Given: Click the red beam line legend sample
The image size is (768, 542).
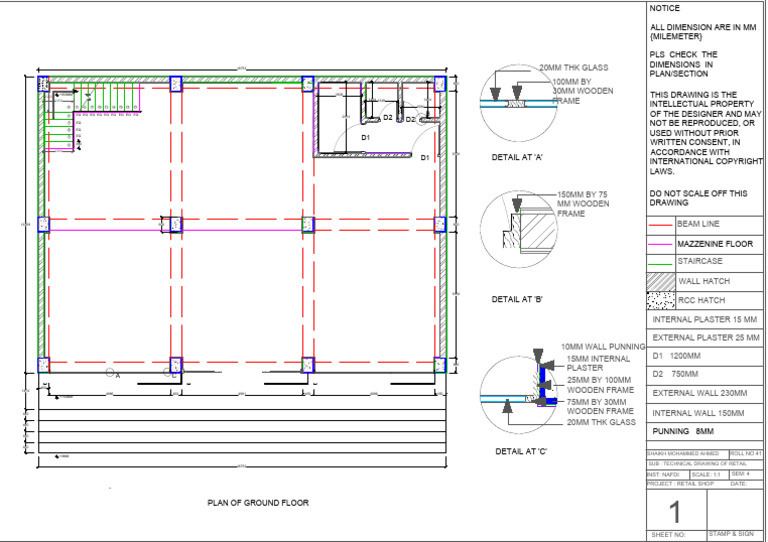Looking at the screenshot, I should 660,225.
